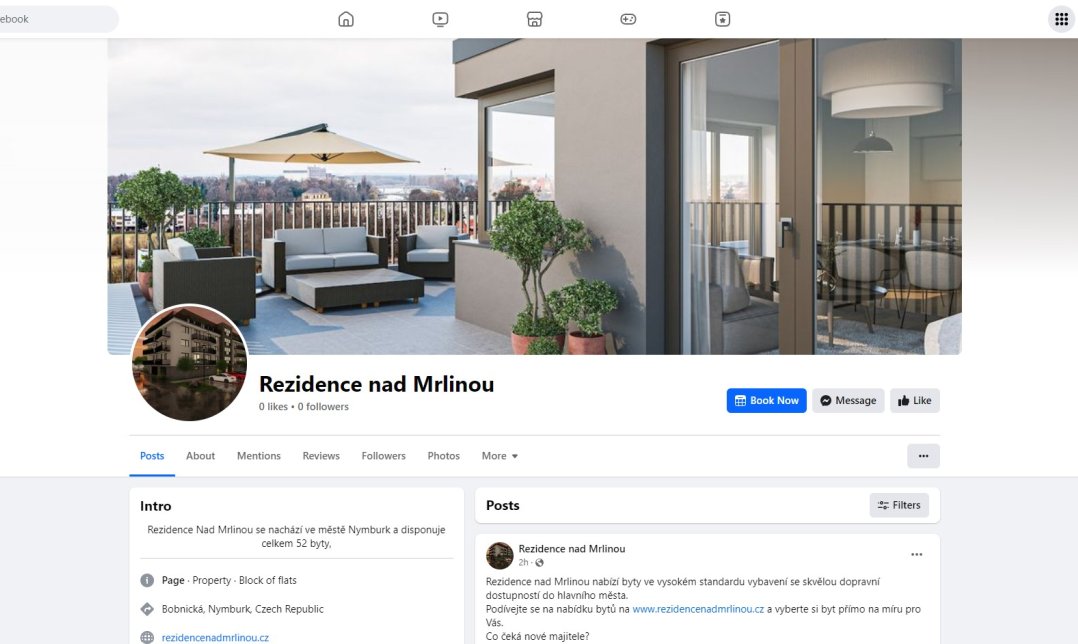Like the Rezidence nad Mrlinou page

(915, 401)
